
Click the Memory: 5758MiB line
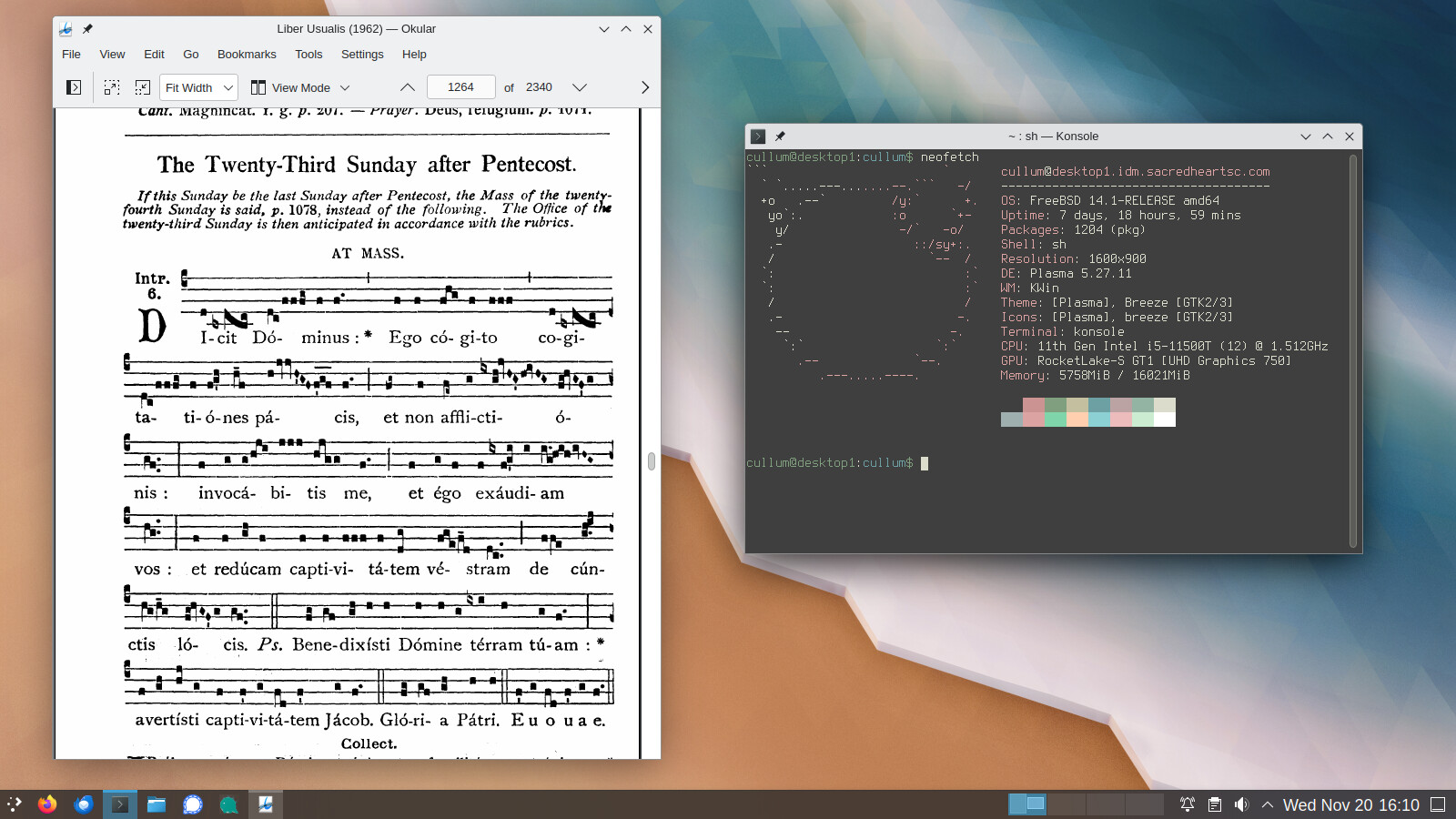[1096, 376]
